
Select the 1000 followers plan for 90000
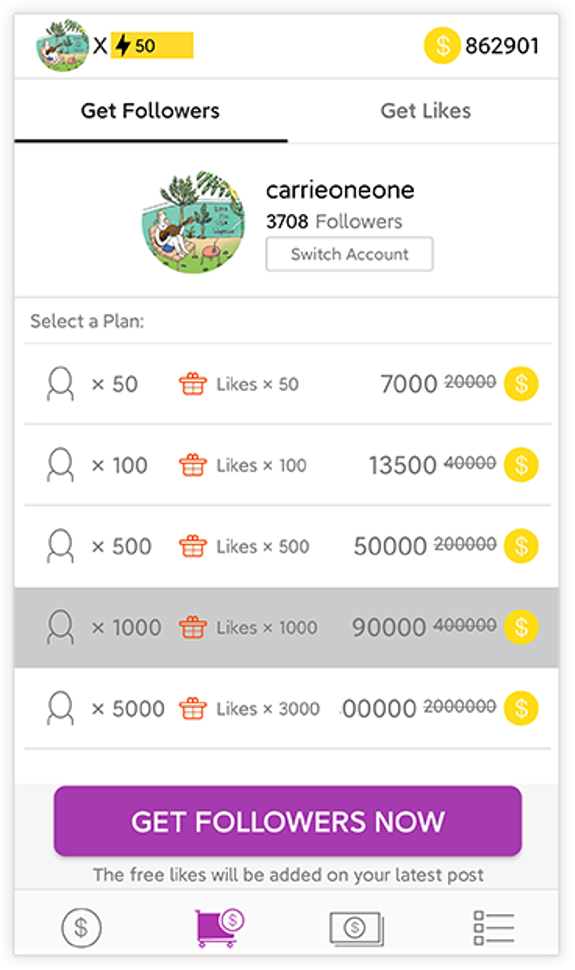click(287, 627)
